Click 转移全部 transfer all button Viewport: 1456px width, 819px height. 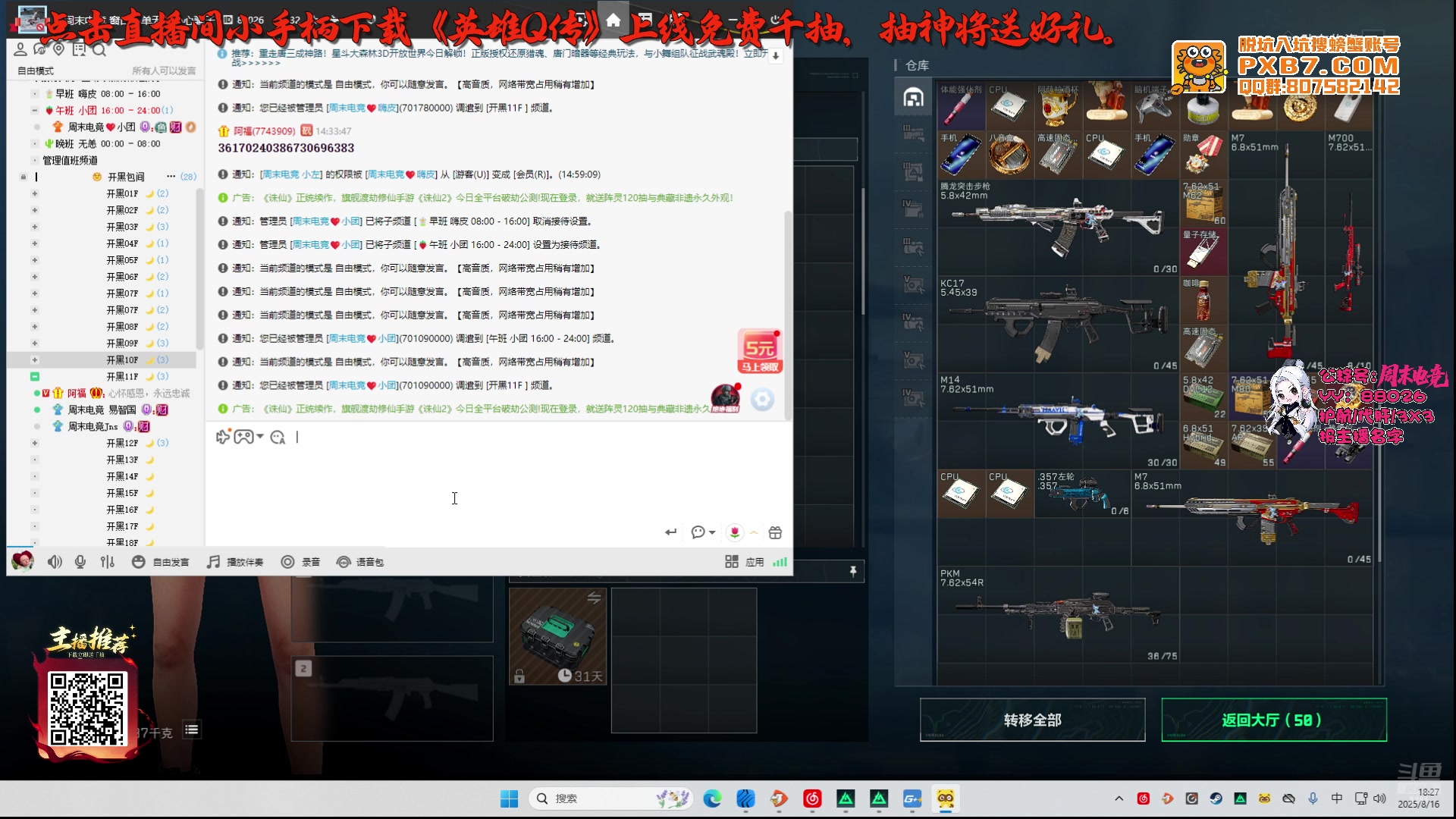coord(1032,720)
